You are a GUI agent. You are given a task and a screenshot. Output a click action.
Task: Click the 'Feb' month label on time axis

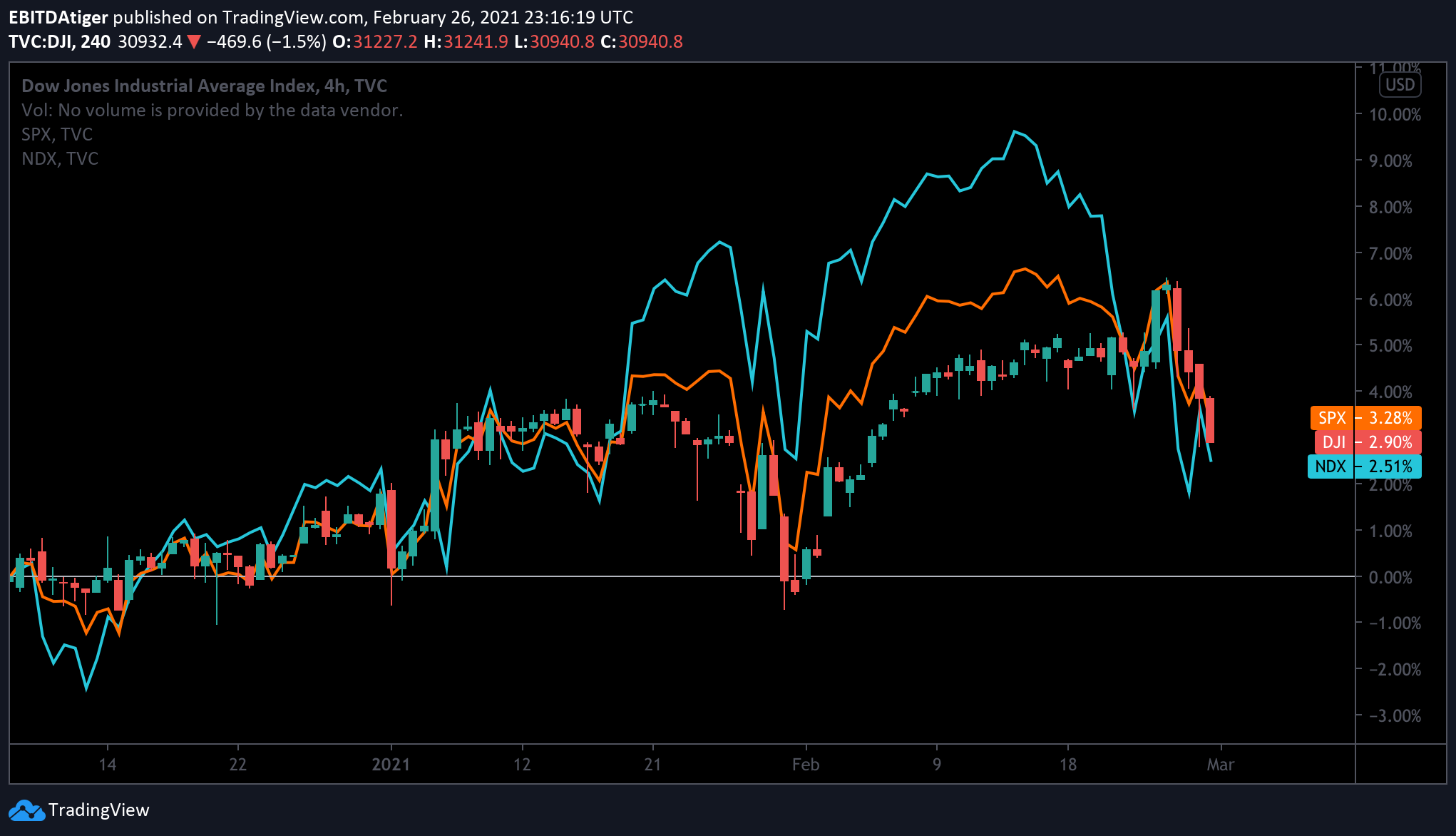click(806, 765)
